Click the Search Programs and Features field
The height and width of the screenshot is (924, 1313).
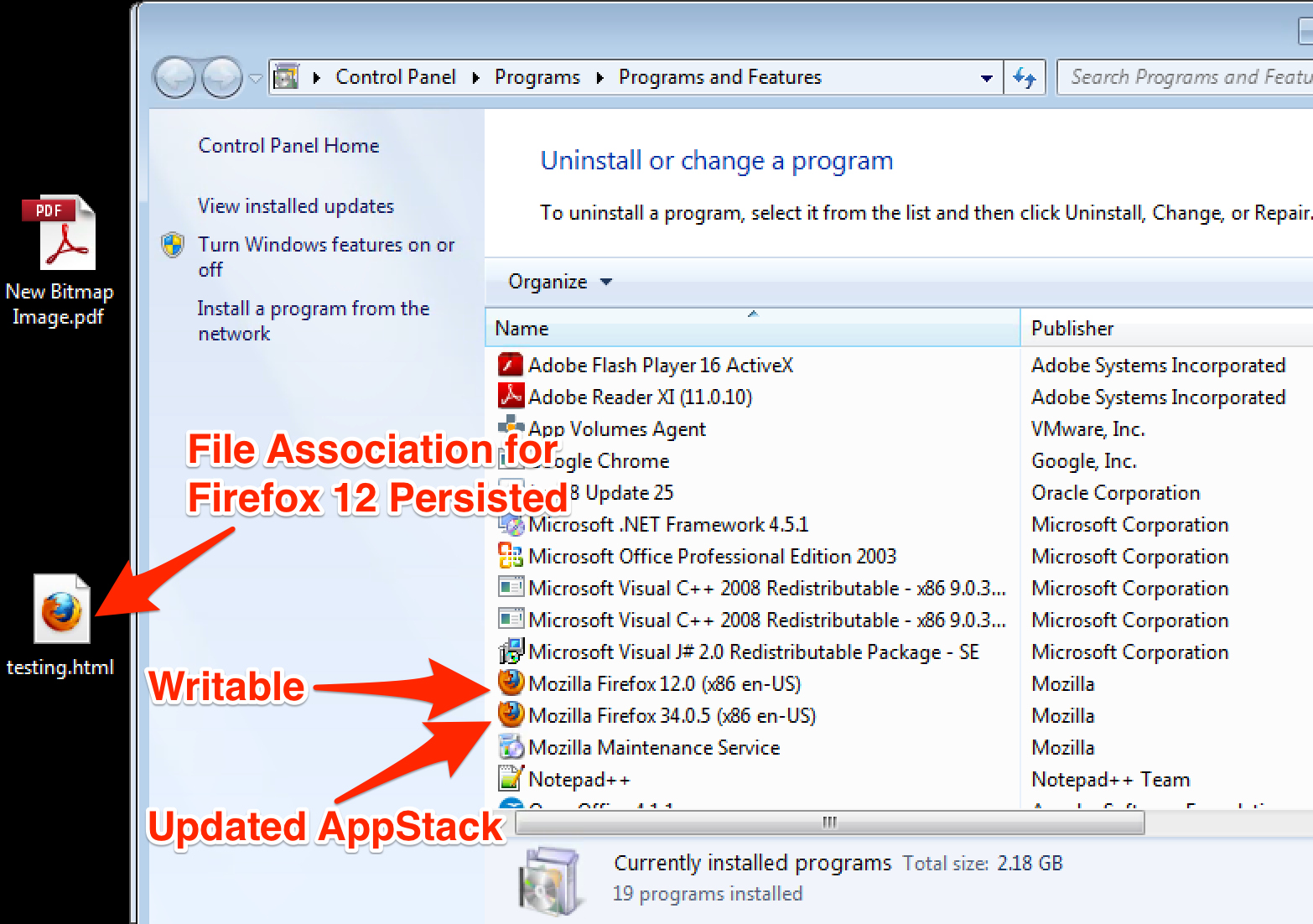point(1186,77)
